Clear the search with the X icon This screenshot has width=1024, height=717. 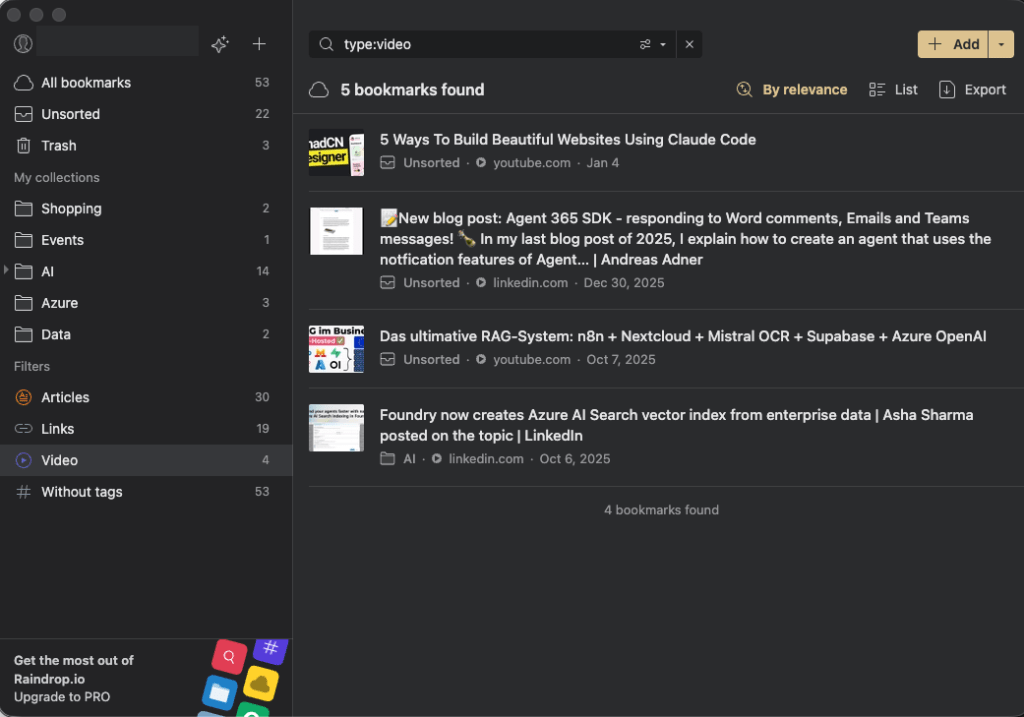point(689,44)
